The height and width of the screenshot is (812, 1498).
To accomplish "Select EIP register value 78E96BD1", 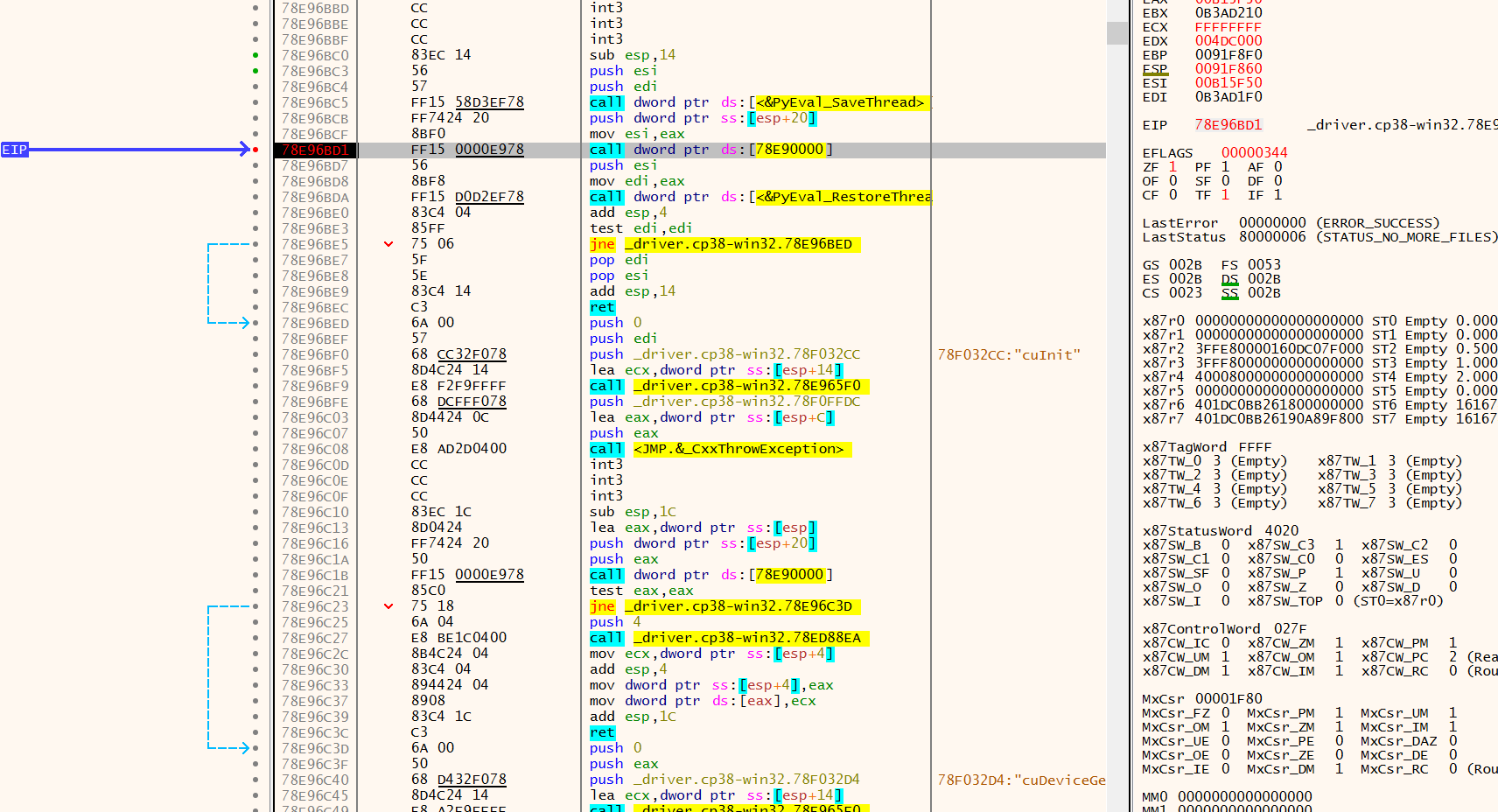I will point(1228,125).
